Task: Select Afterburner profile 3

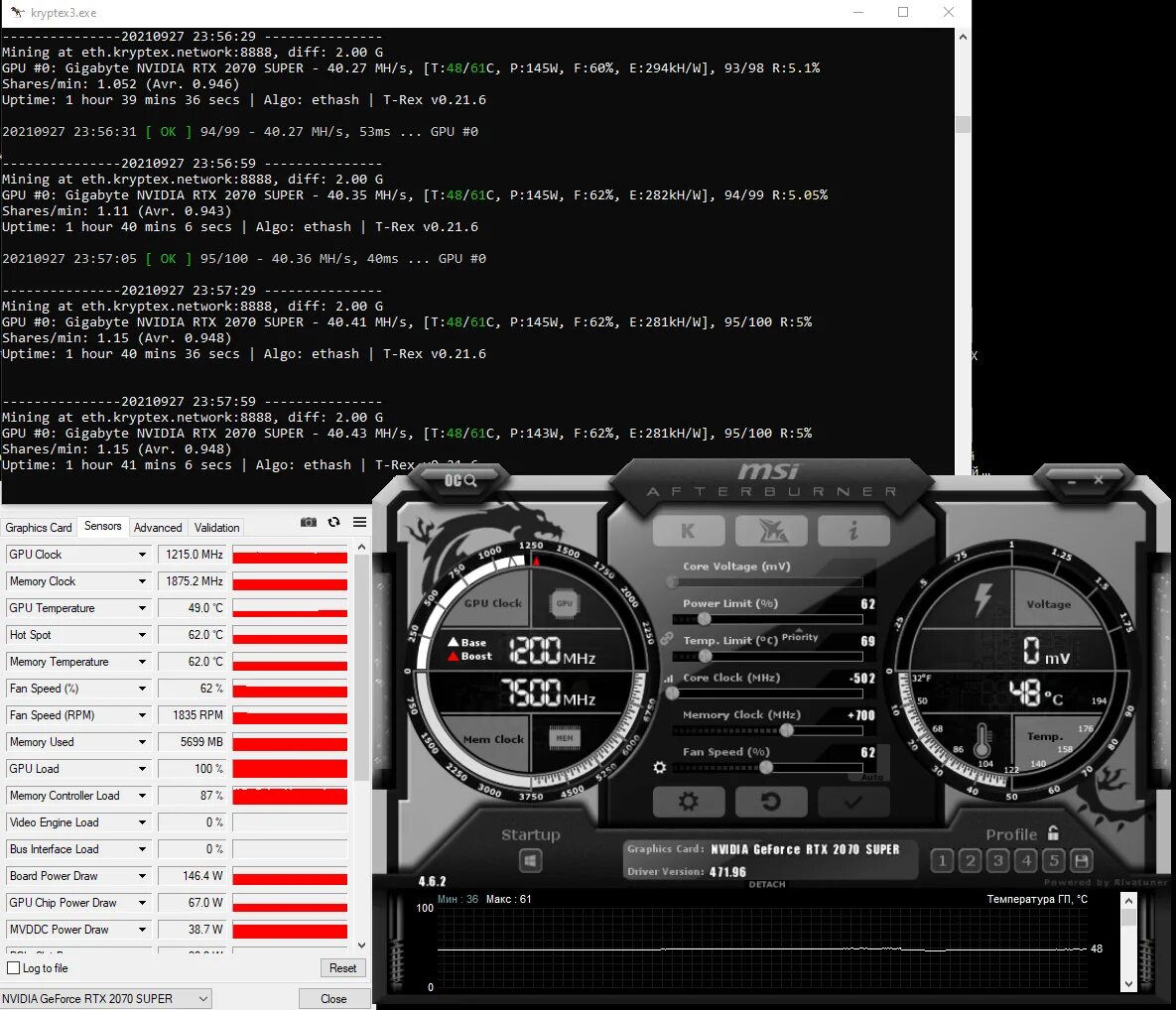Action: [998, 861]
